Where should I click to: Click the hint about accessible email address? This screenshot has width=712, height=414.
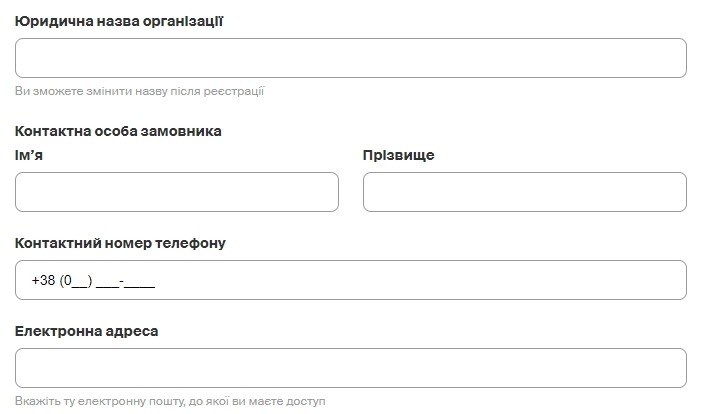coord(170,401)
